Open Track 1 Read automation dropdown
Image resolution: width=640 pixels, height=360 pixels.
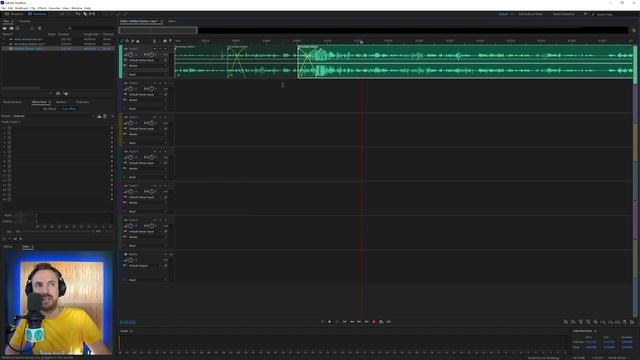coord(148,74)
